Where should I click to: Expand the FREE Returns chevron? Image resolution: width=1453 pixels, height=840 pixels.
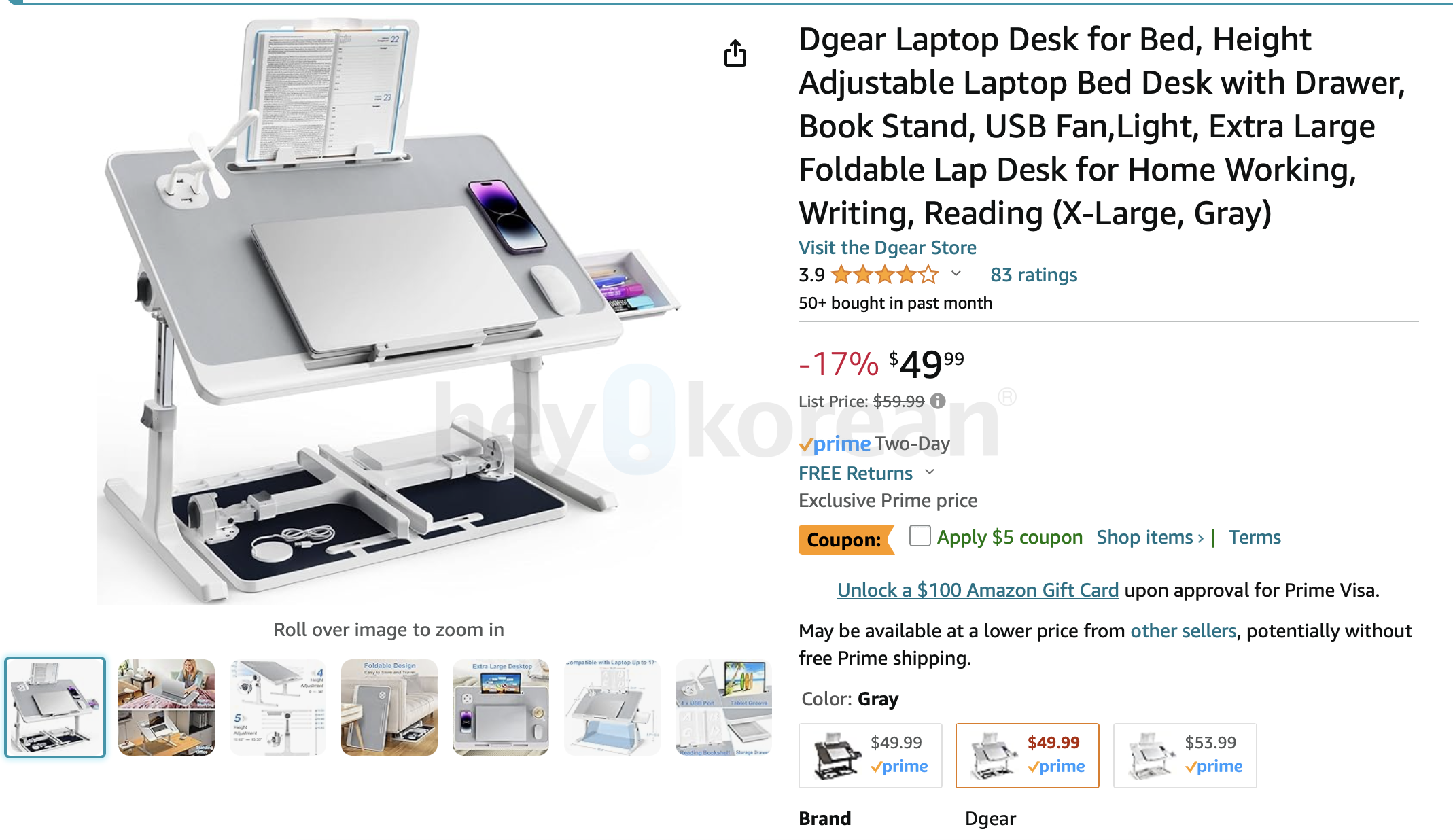(x=930, y=472)
